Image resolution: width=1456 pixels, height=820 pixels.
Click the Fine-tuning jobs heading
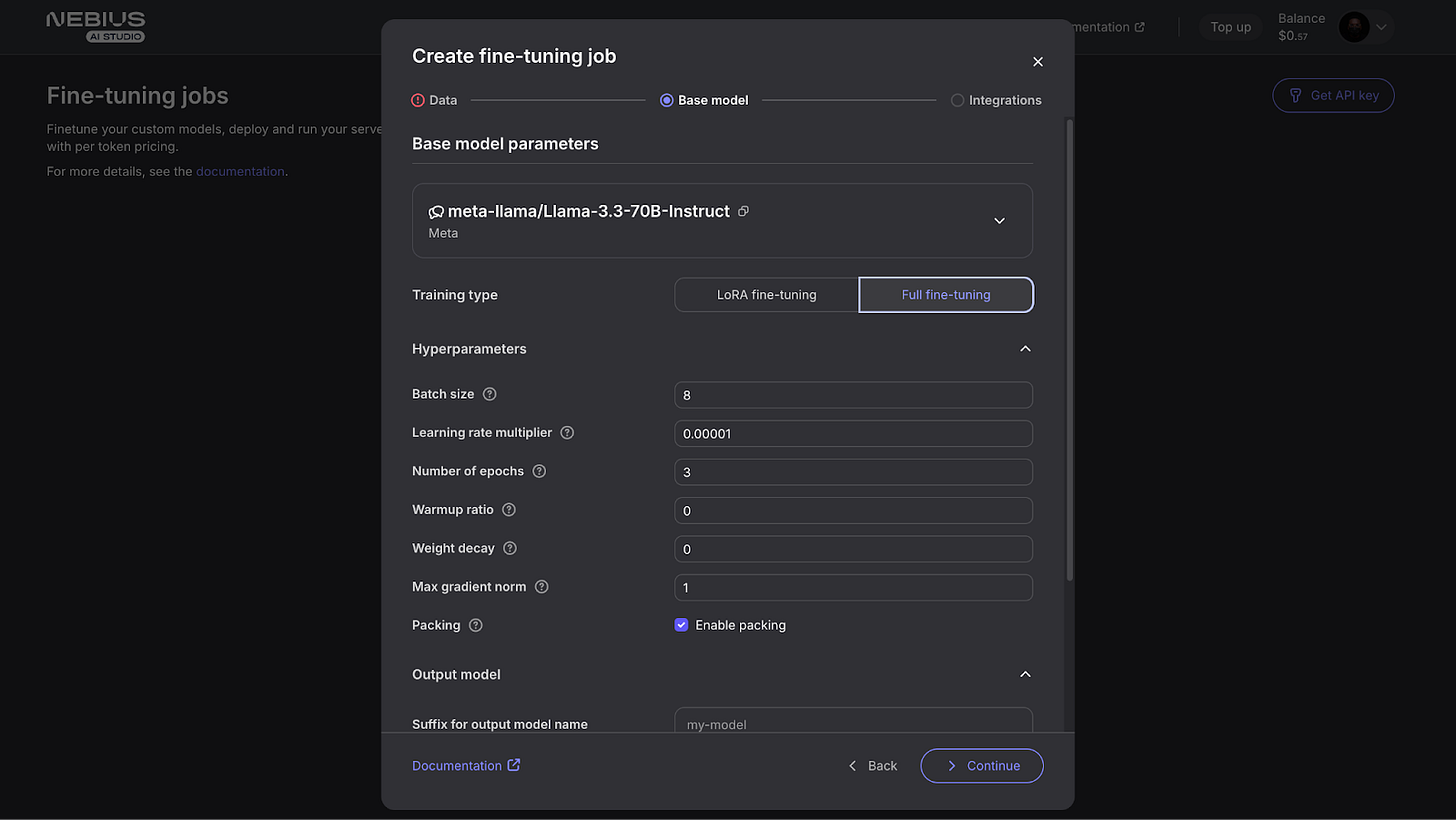coord(138,96)
